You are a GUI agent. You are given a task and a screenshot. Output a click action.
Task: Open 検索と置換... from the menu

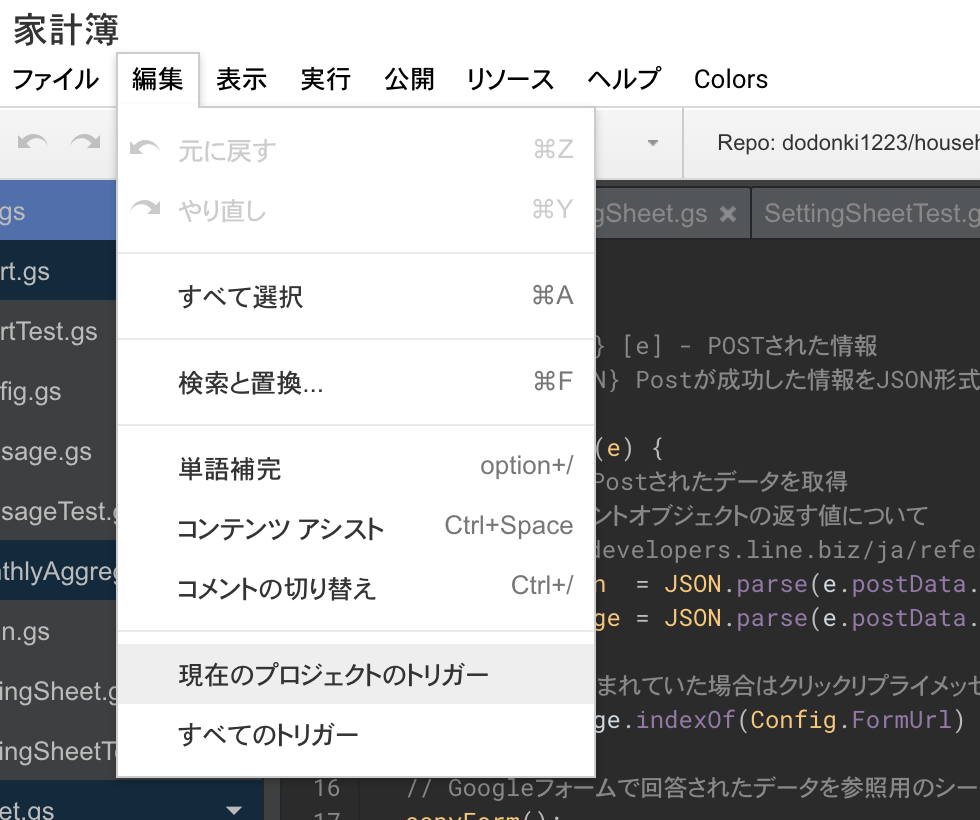[250, 383]
